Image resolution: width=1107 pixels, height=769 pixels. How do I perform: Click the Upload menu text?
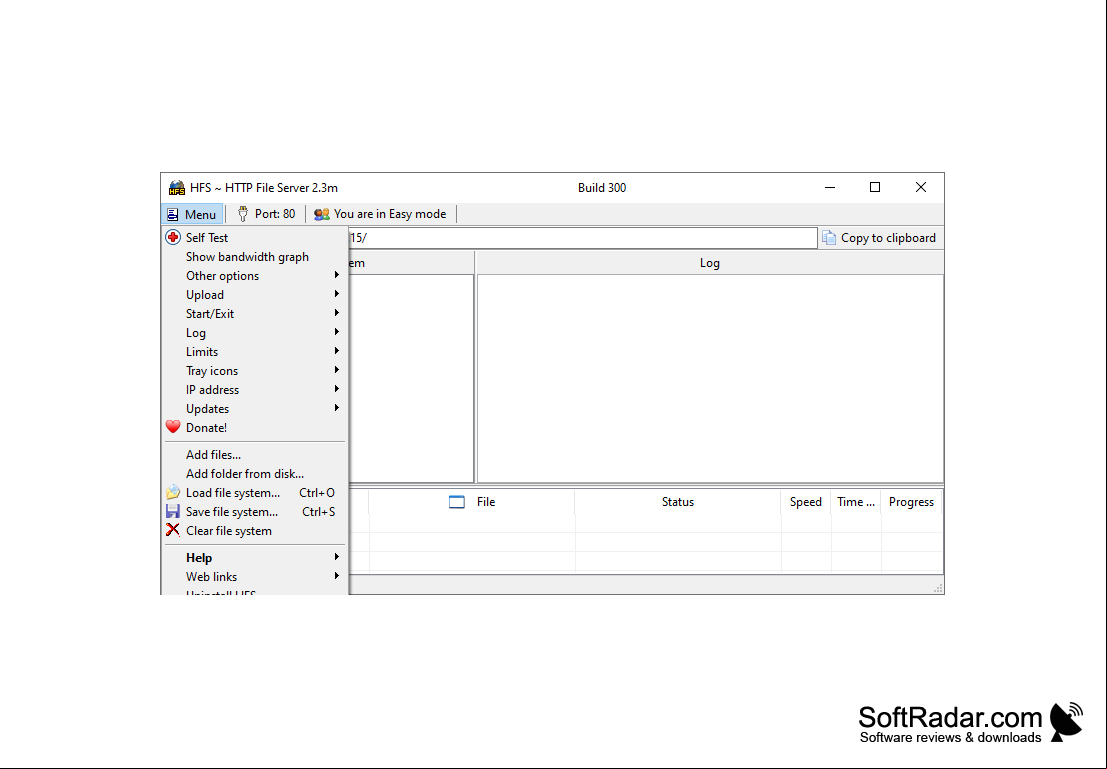[x=205, y=294]
